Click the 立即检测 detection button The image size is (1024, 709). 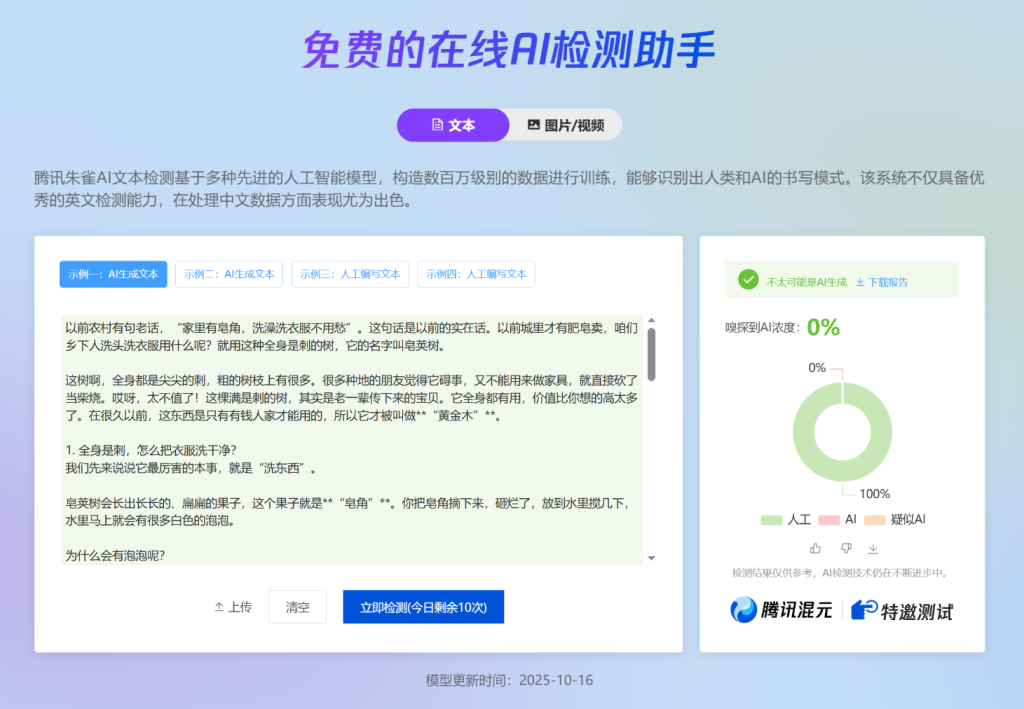tap(423, 607)
